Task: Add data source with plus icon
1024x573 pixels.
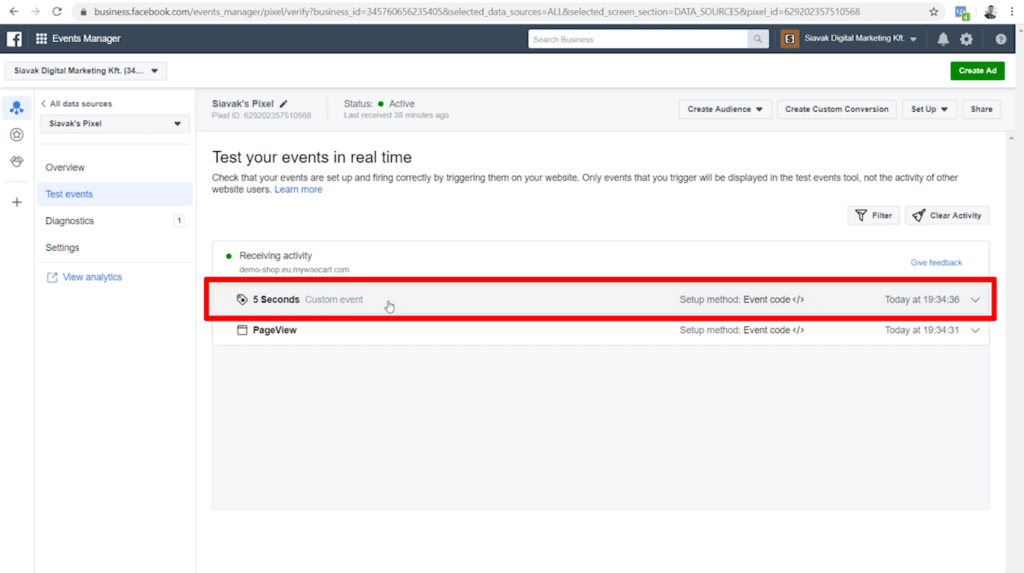Action: point(17,202)
